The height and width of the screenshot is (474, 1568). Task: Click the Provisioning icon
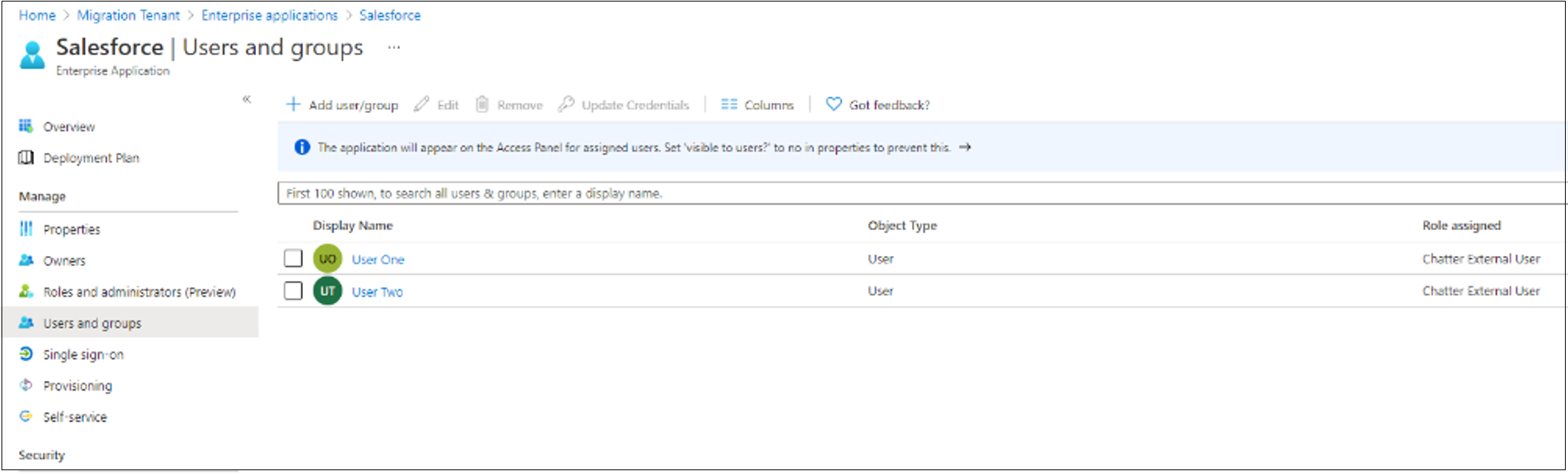coord(26,385)
